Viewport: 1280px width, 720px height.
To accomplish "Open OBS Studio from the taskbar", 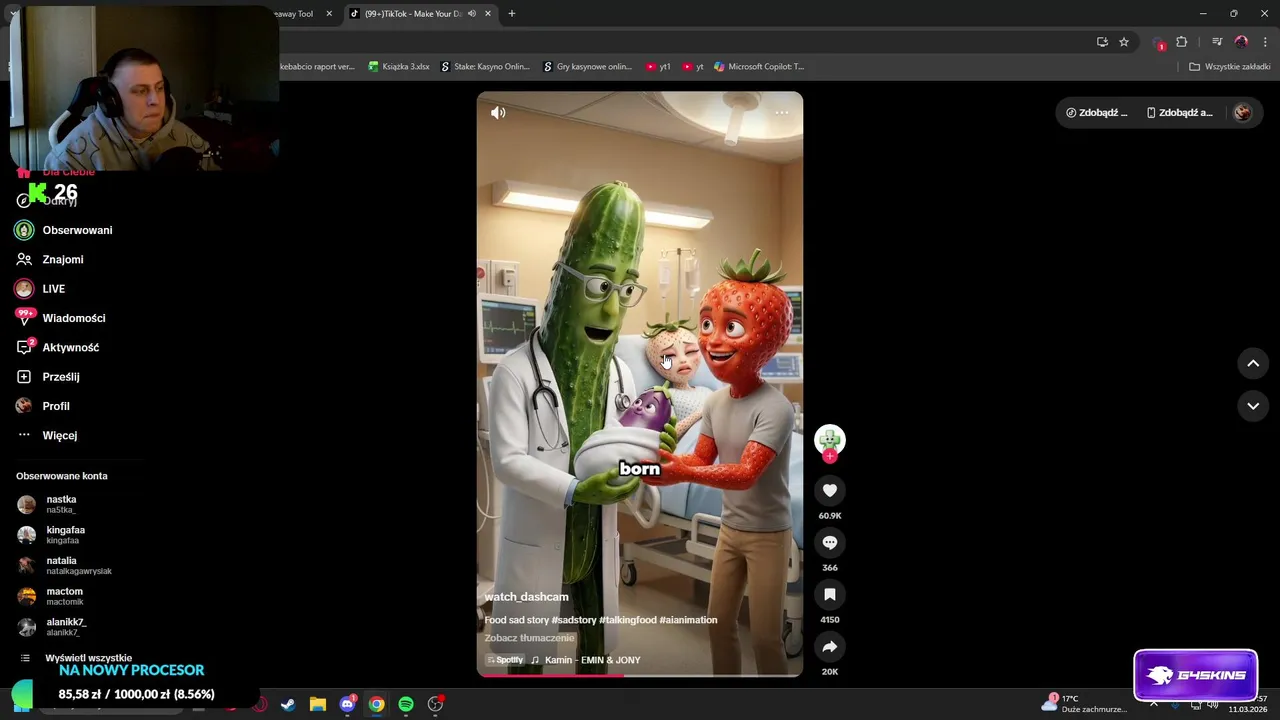I will point(435,704).
